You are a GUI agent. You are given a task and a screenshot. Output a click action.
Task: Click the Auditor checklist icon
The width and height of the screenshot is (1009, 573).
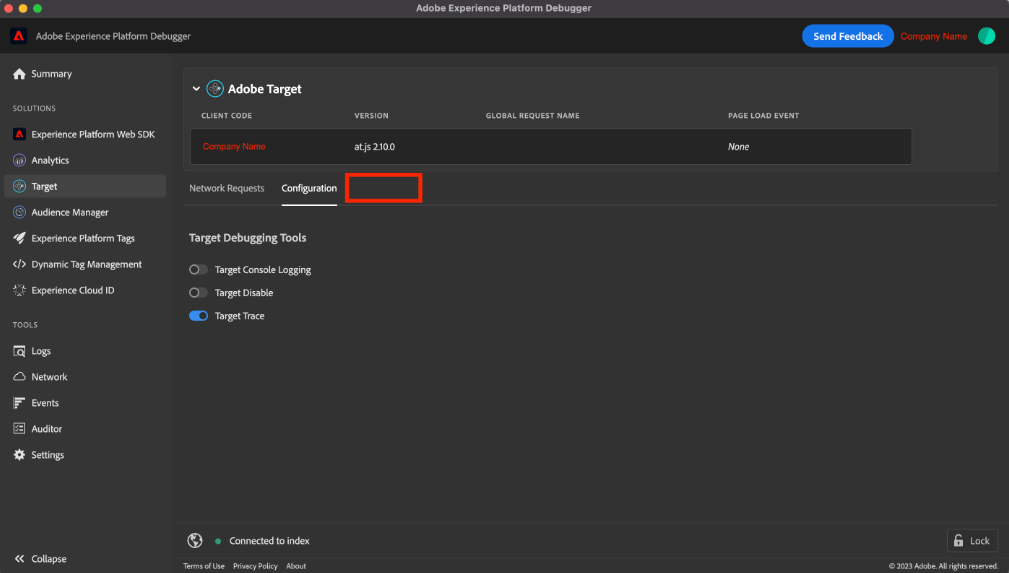pos(19,429)
